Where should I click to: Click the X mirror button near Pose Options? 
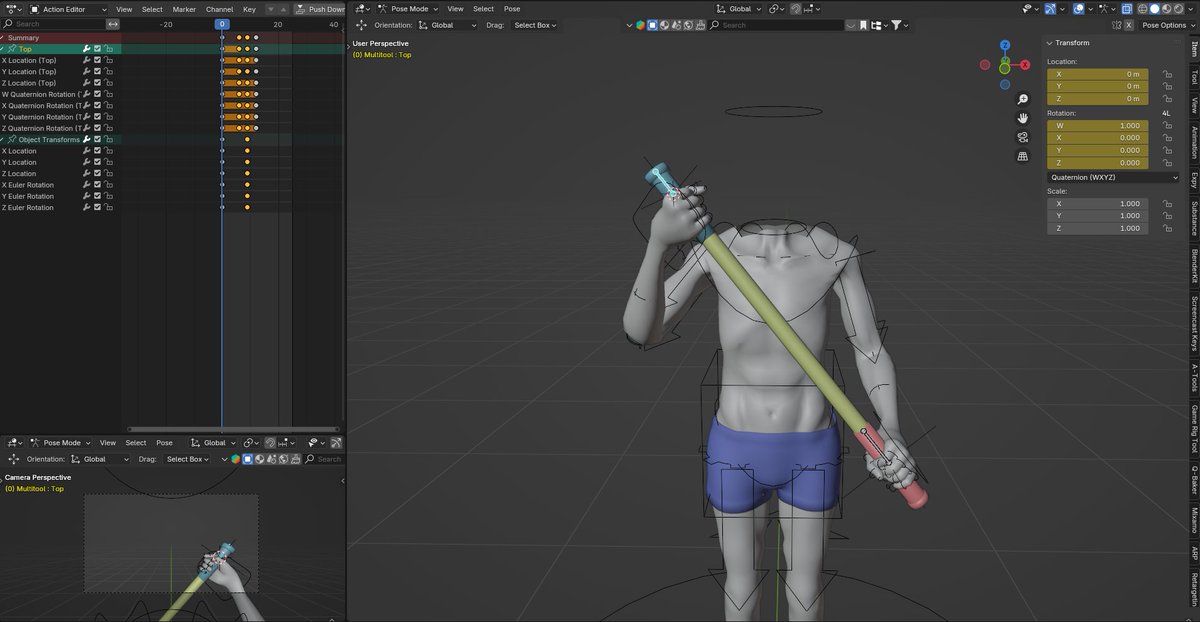point(1129,25)
